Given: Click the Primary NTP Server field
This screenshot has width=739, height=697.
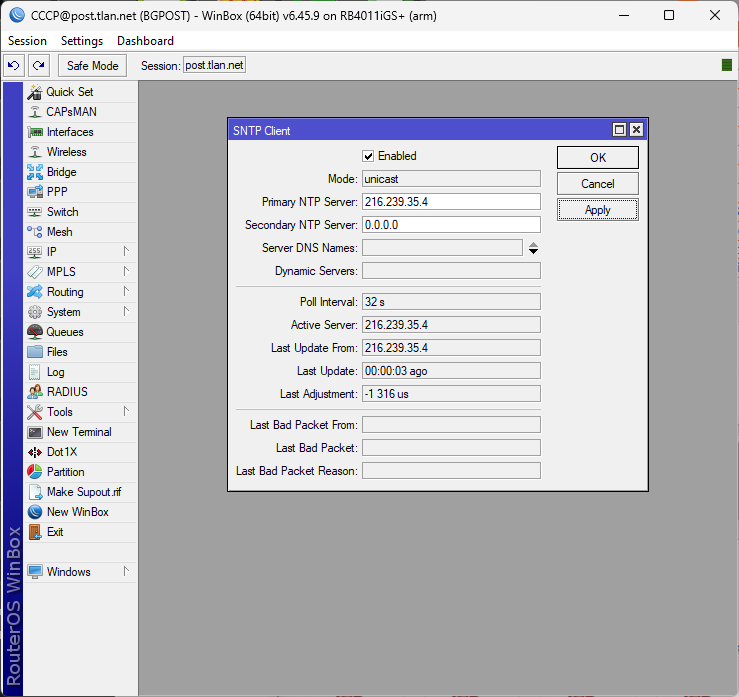Looking at the screenshot, I should pos(450,202).
